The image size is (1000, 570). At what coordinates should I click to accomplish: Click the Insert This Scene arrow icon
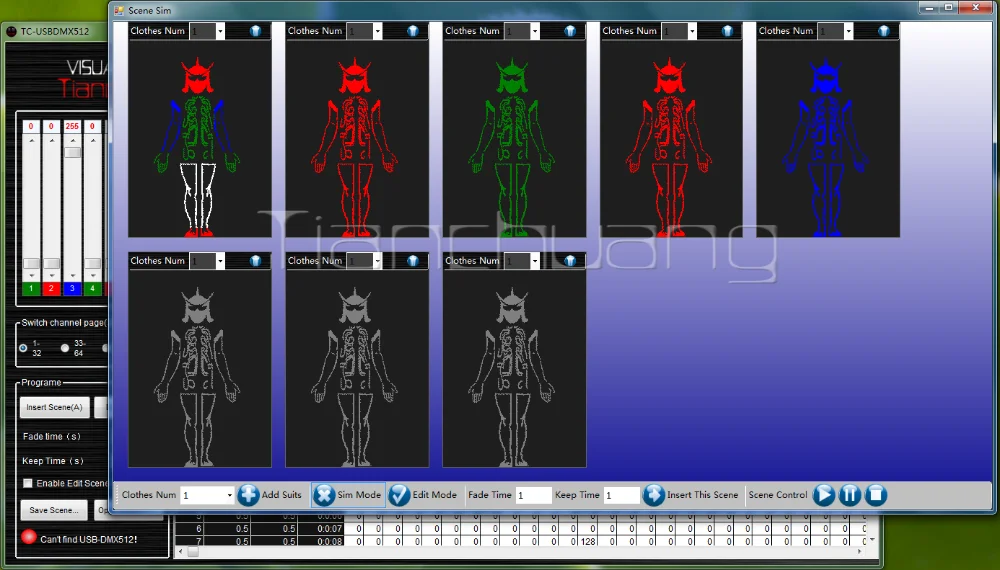(654, 495)
